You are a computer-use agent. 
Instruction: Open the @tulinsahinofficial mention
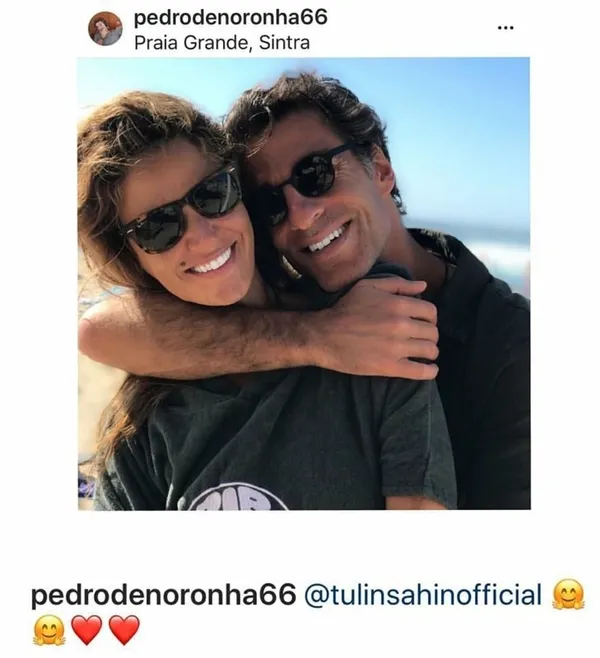pos(423,595)
